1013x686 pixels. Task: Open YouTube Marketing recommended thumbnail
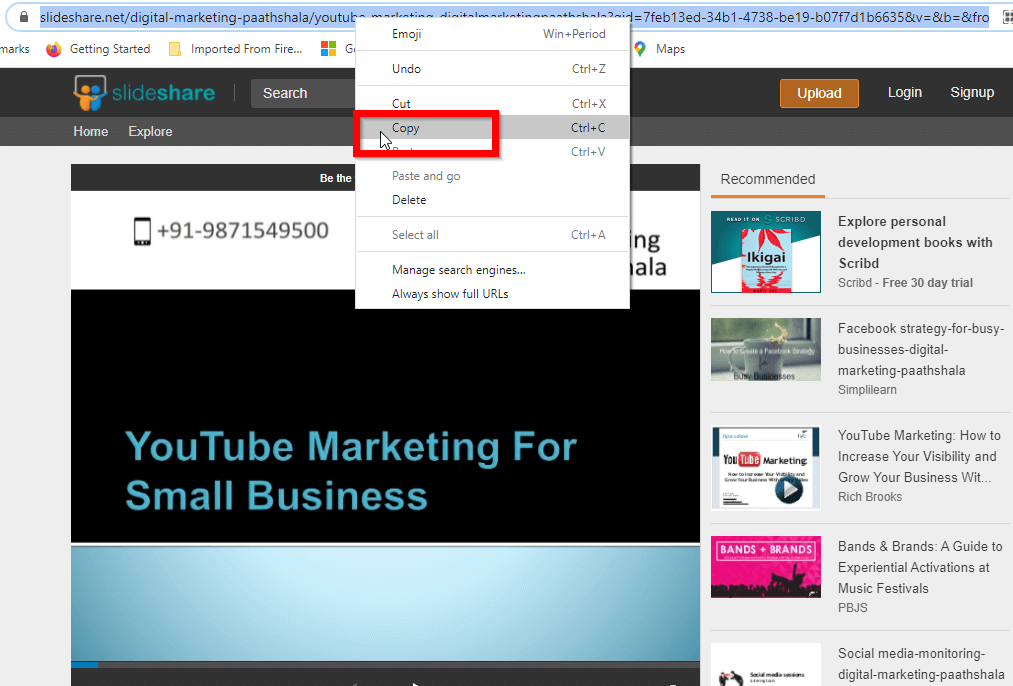tap(766, 468)
